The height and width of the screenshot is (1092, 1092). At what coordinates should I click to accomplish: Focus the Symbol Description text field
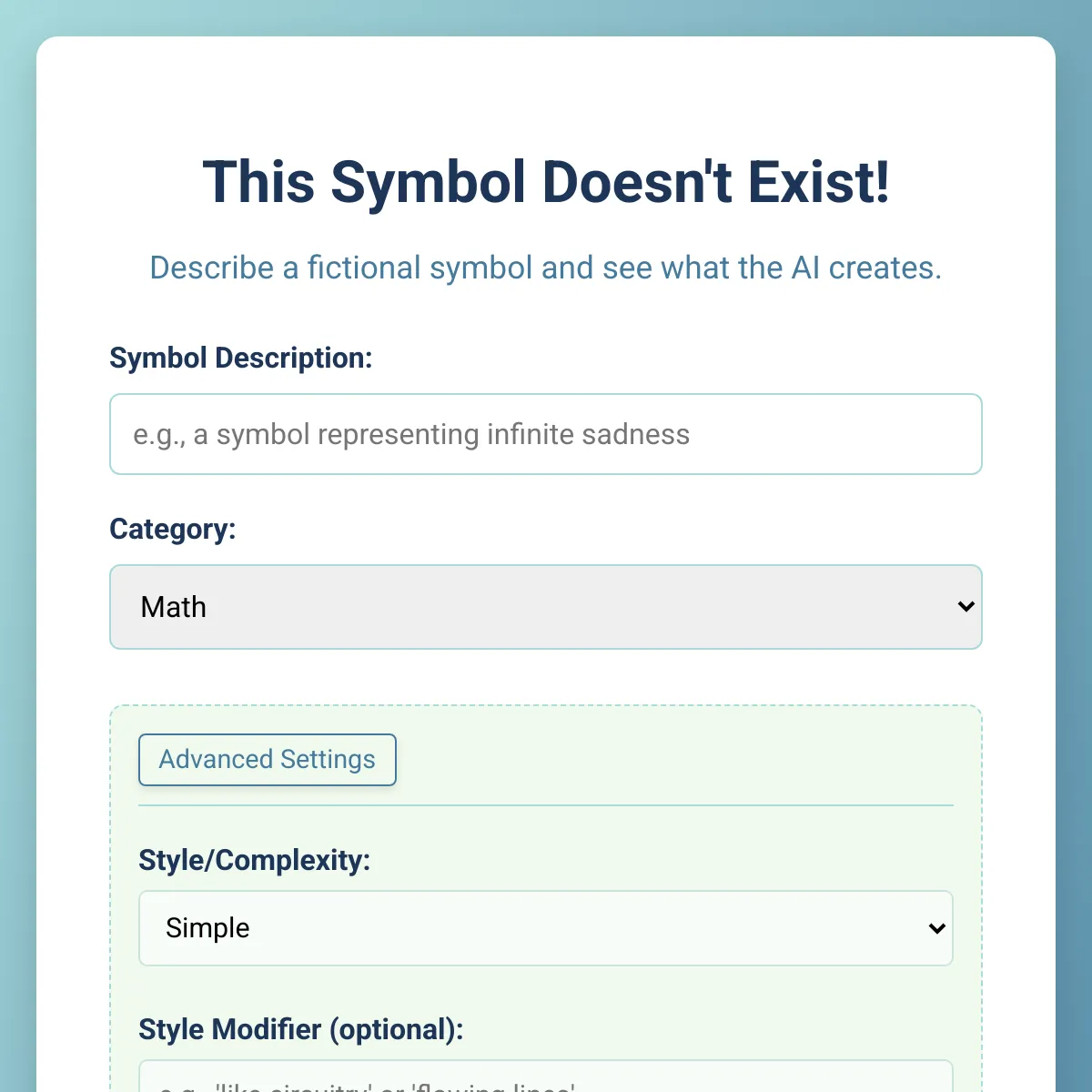[546, 434]
